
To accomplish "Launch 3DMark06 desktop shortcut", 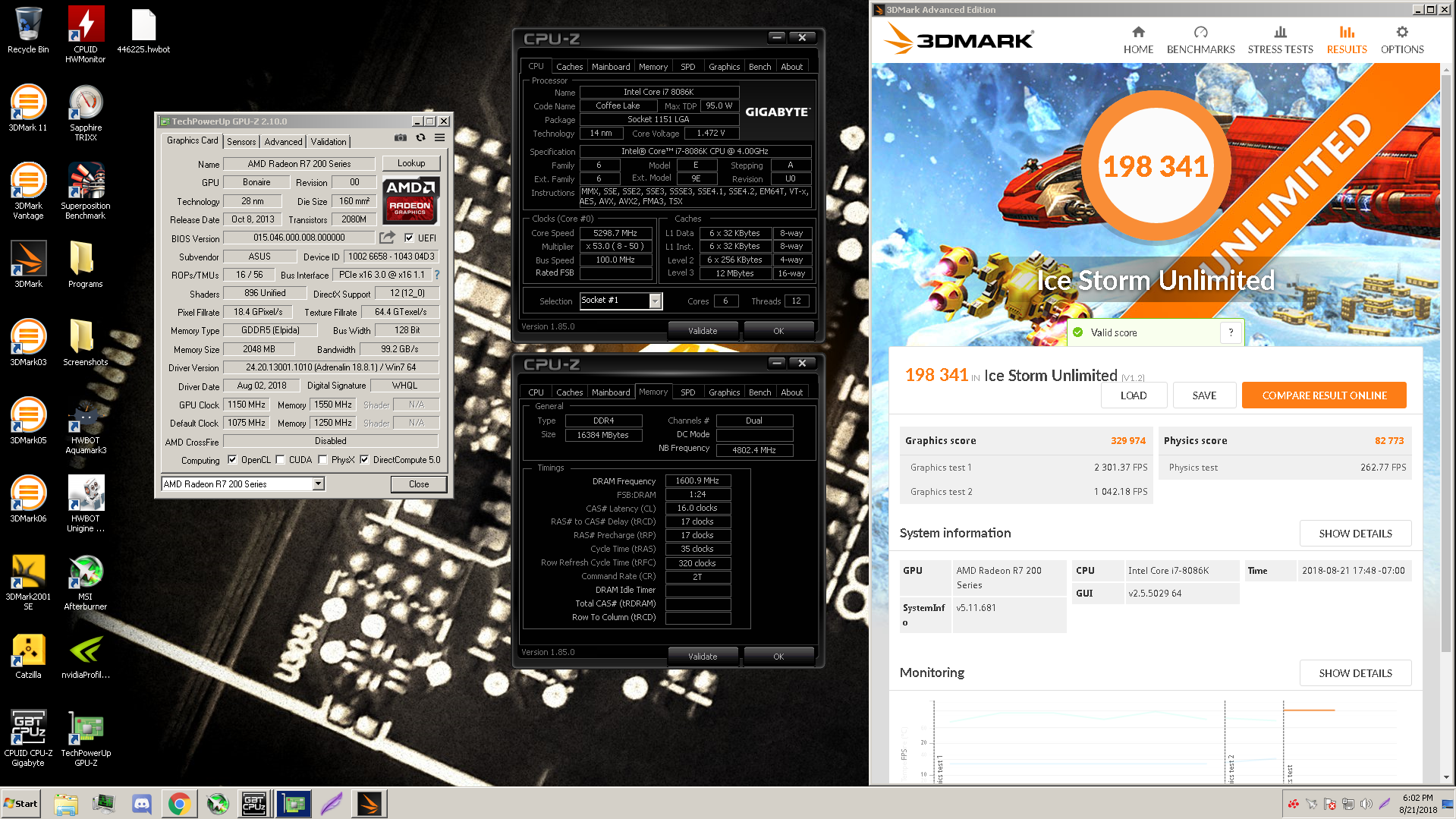I will tap(28, 499).
